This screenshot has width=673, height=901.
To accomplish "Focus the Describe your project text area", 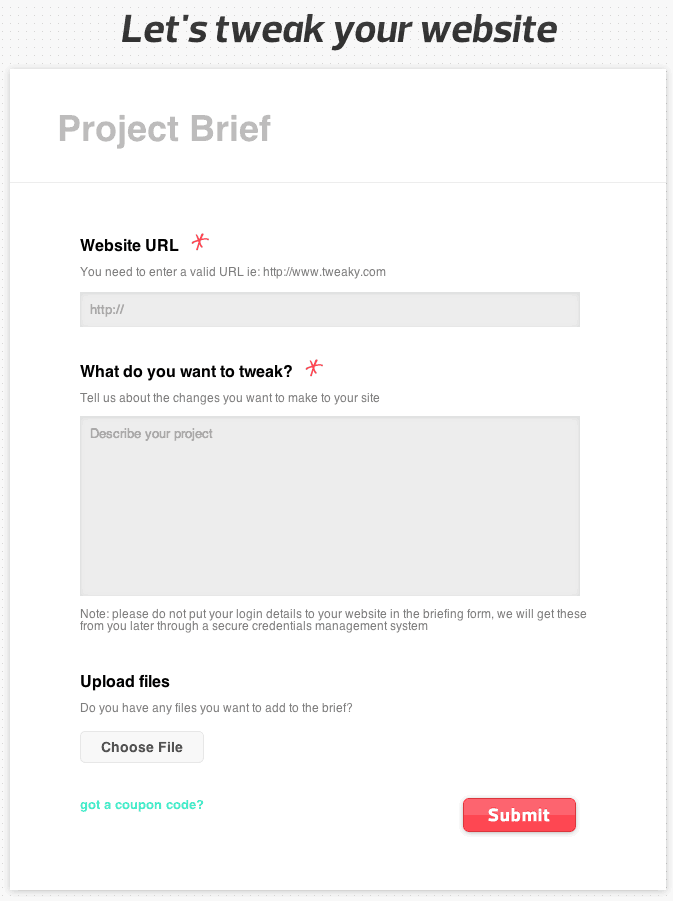I will (329, 506).
